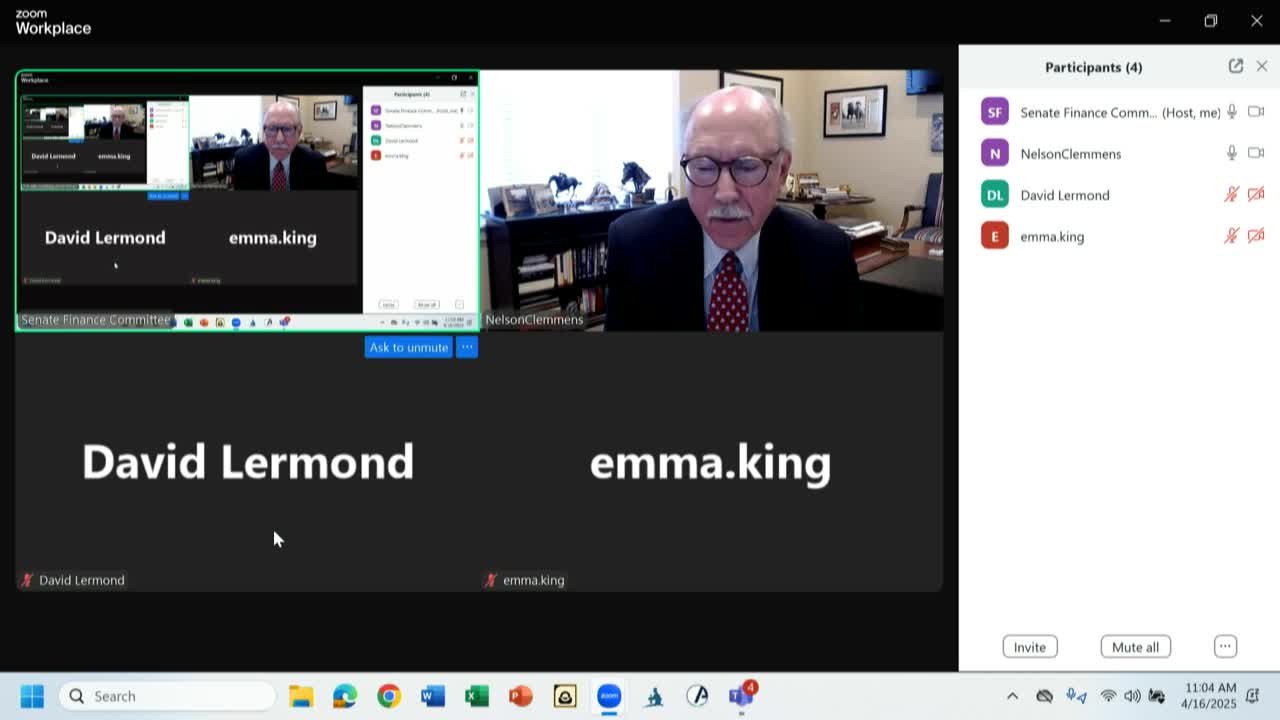Show hidden system tray icons
The image size is (1280, 720).
1012,696
